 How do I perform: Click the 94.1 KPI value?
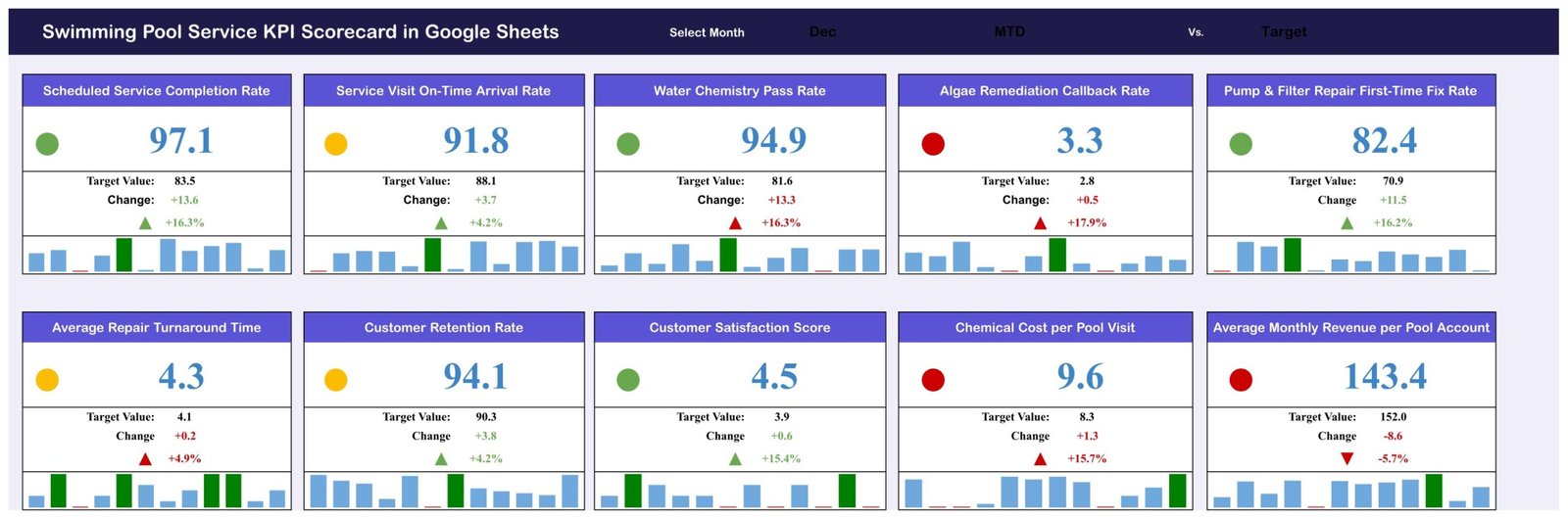point(476,377)
